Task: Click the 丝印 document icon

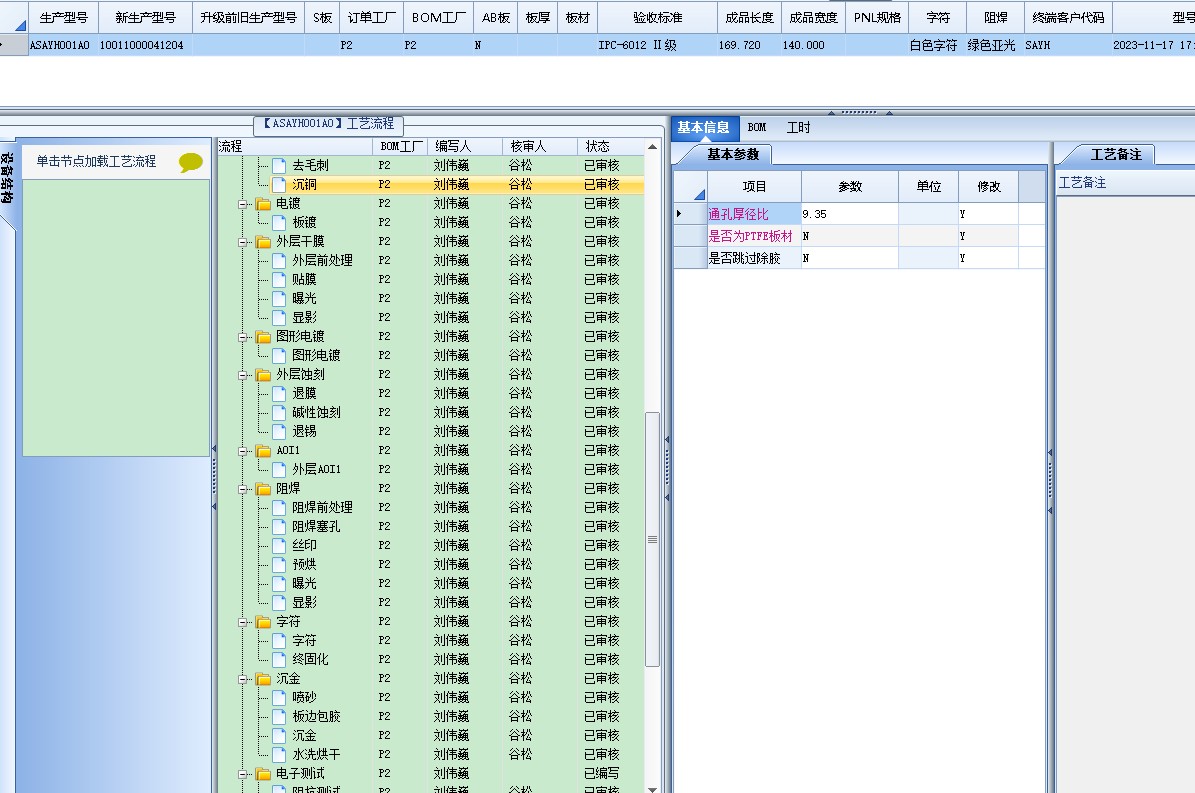Action: click(x=280, y=545)
